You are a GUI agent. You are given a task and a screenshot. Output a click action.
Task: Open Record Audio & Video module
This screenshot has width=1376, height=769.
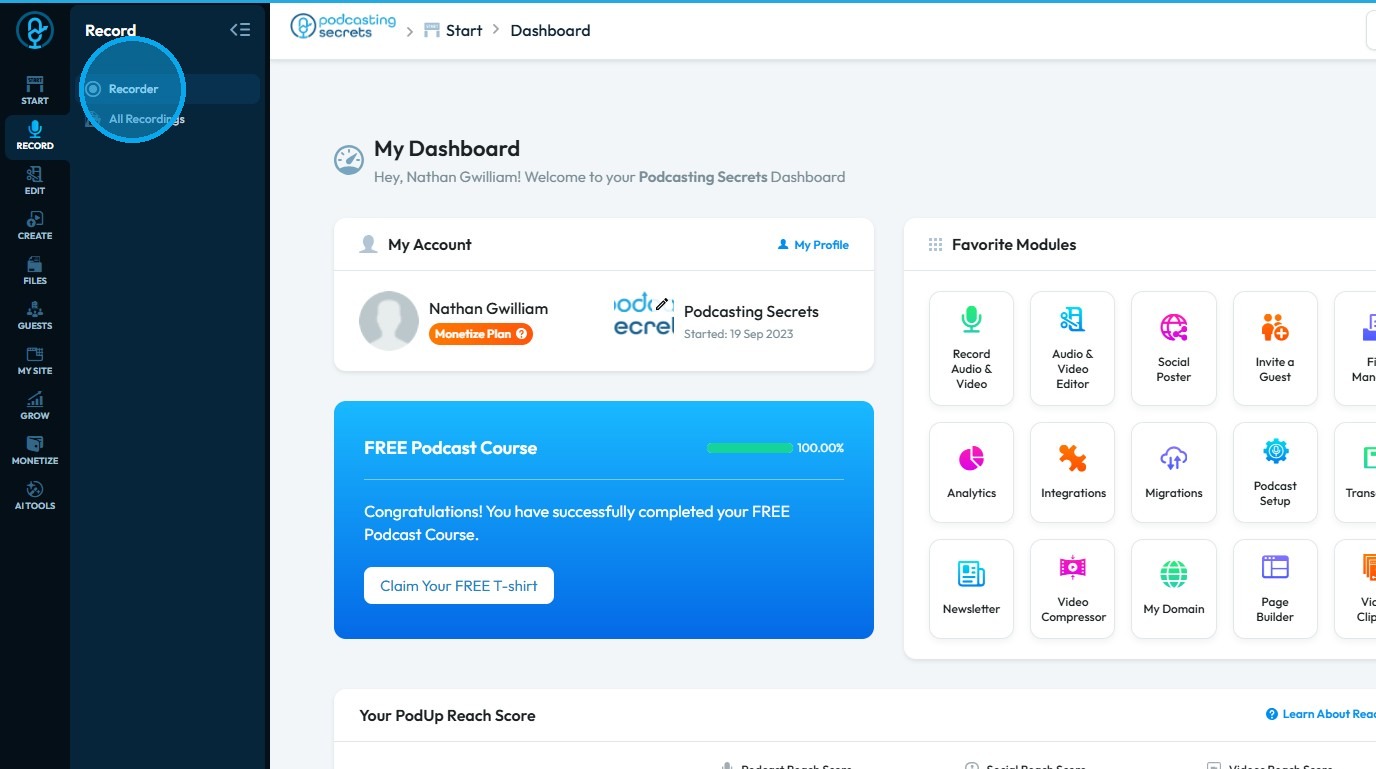pyautogui.click(x=971, y=348)
